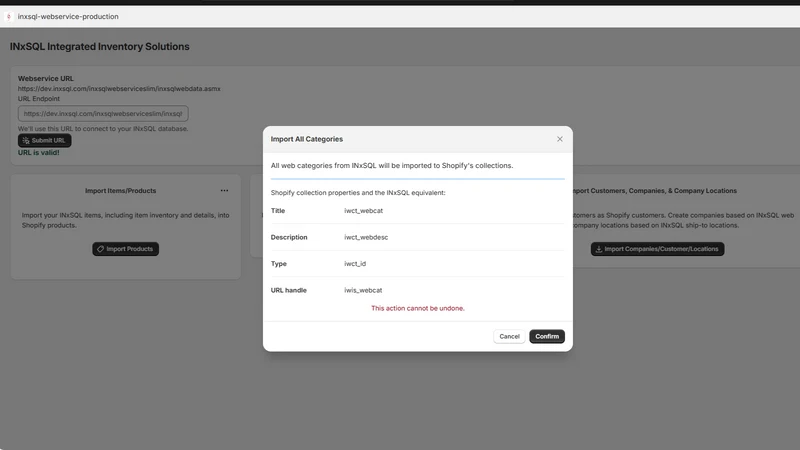Open the Import Items/Products more options menu
The height and width of the screenshot is (450, 800).
[x=224, y=190]
